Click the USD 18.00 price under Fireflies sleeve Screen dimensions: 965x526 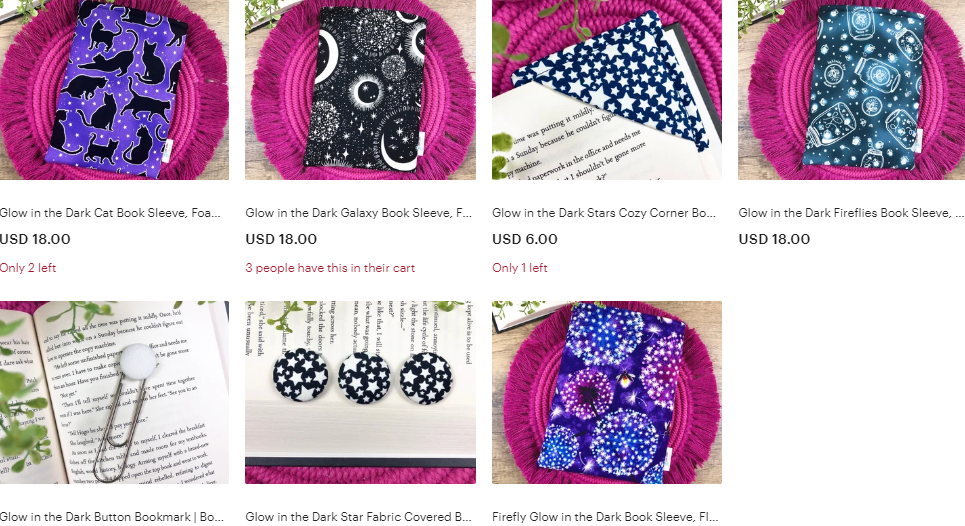774,239
